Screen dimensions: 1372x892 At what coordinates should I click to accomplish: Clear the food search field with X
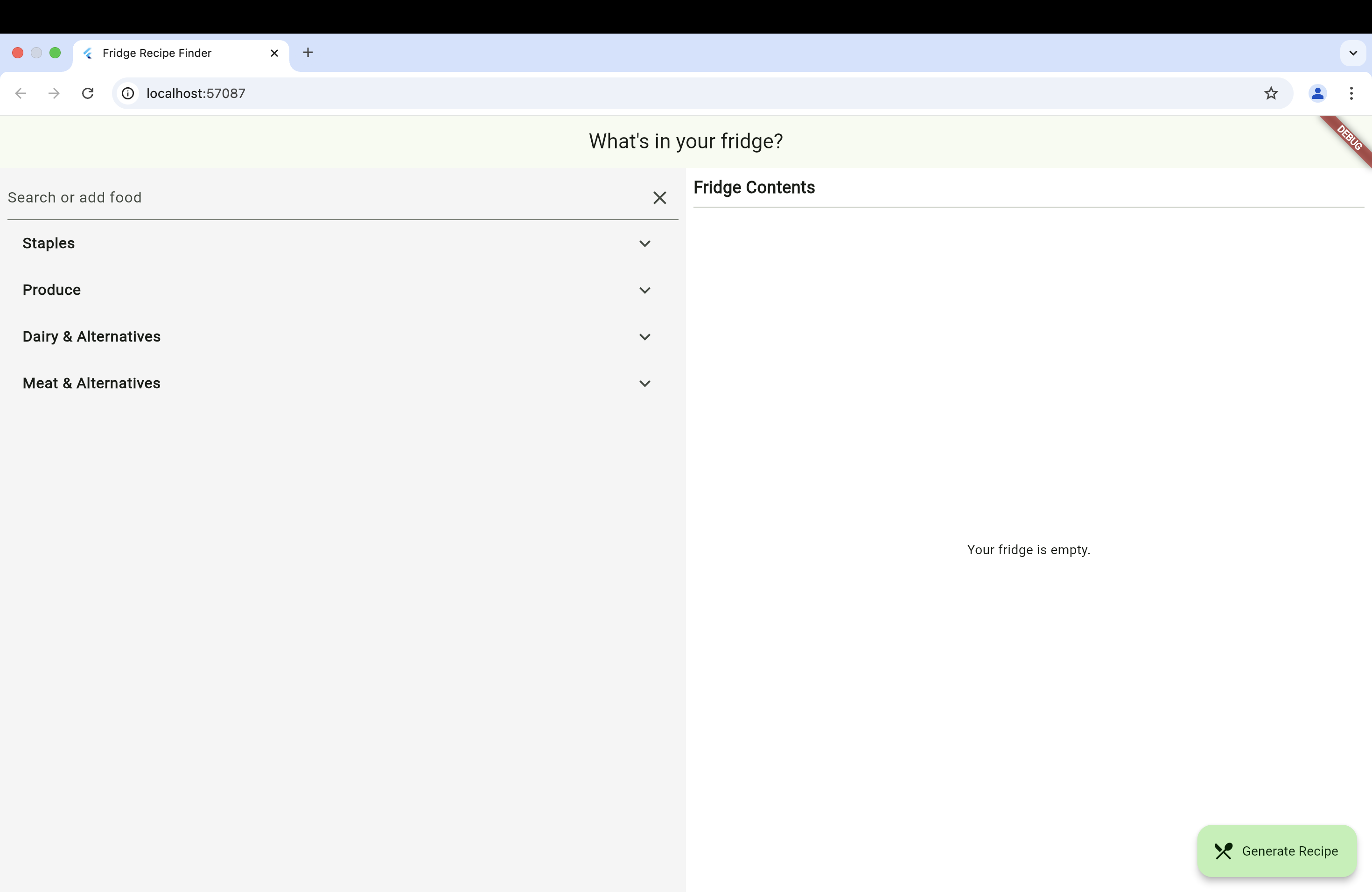coord(659,198)
